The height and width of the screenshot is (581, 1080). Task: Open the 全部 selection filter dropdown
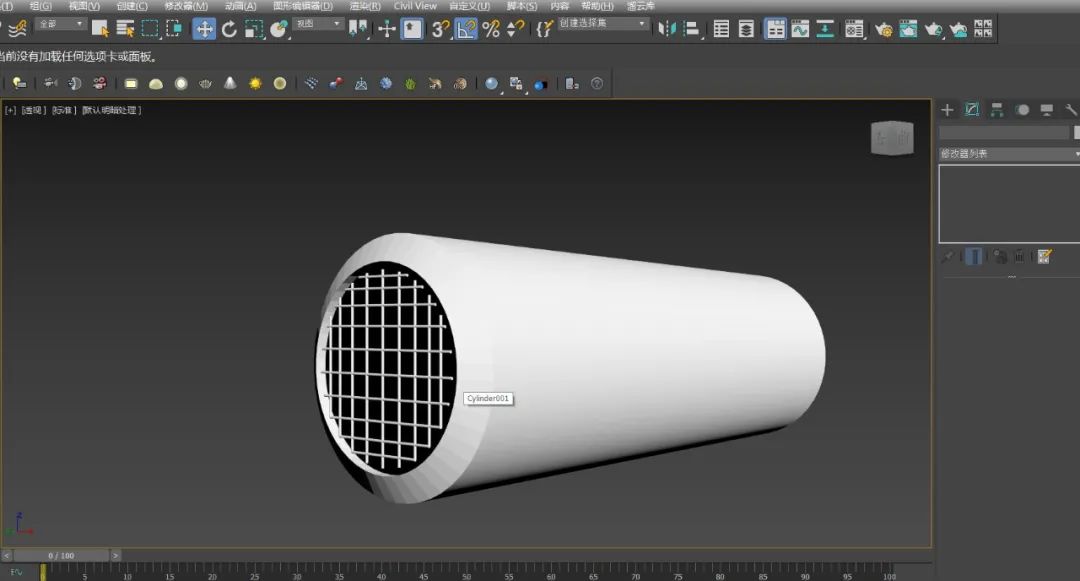[x=61, y=24]
